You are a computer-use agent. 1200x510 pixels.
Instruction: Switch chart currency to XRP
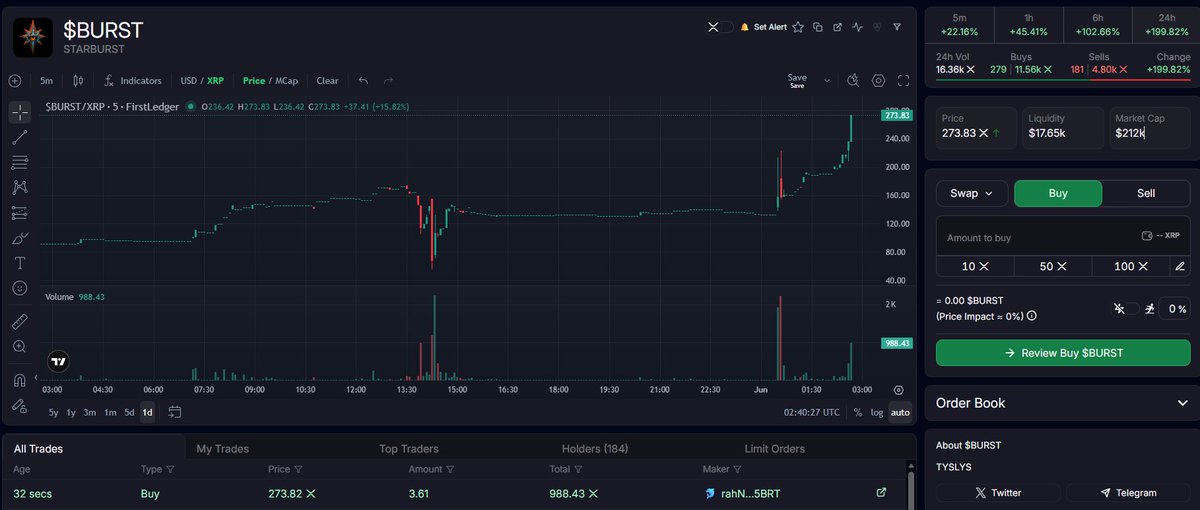pos(215,81)
